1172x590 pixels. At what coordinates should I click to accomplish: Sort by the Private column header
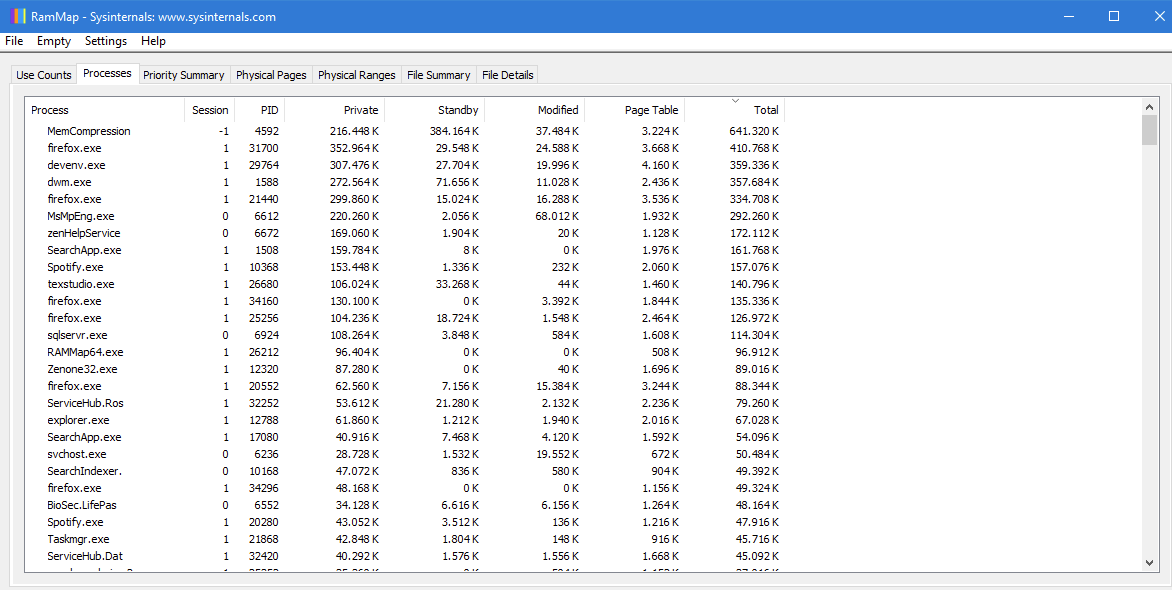tap(334, 110)
